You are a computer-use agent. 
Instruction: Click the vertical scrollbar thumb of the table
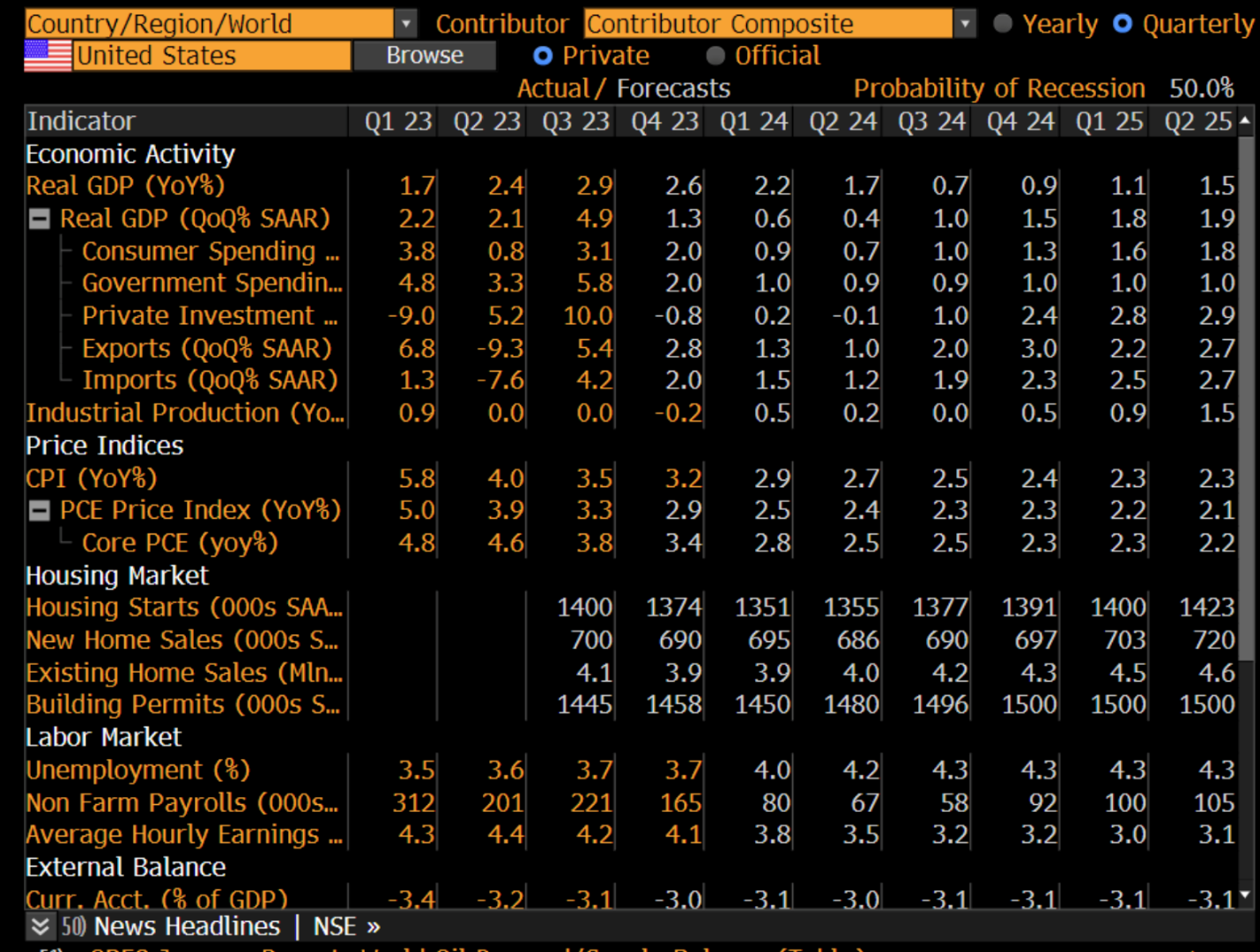(1245, 396)
